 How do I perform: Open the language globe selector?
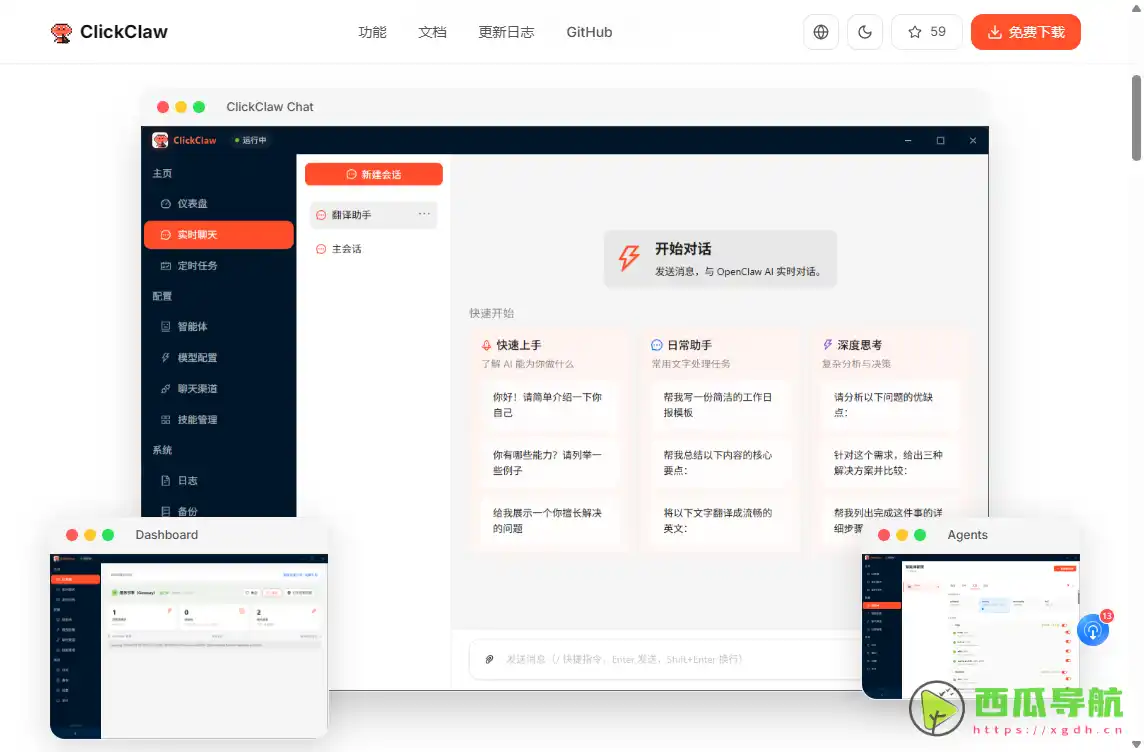[x=821, y=32]
